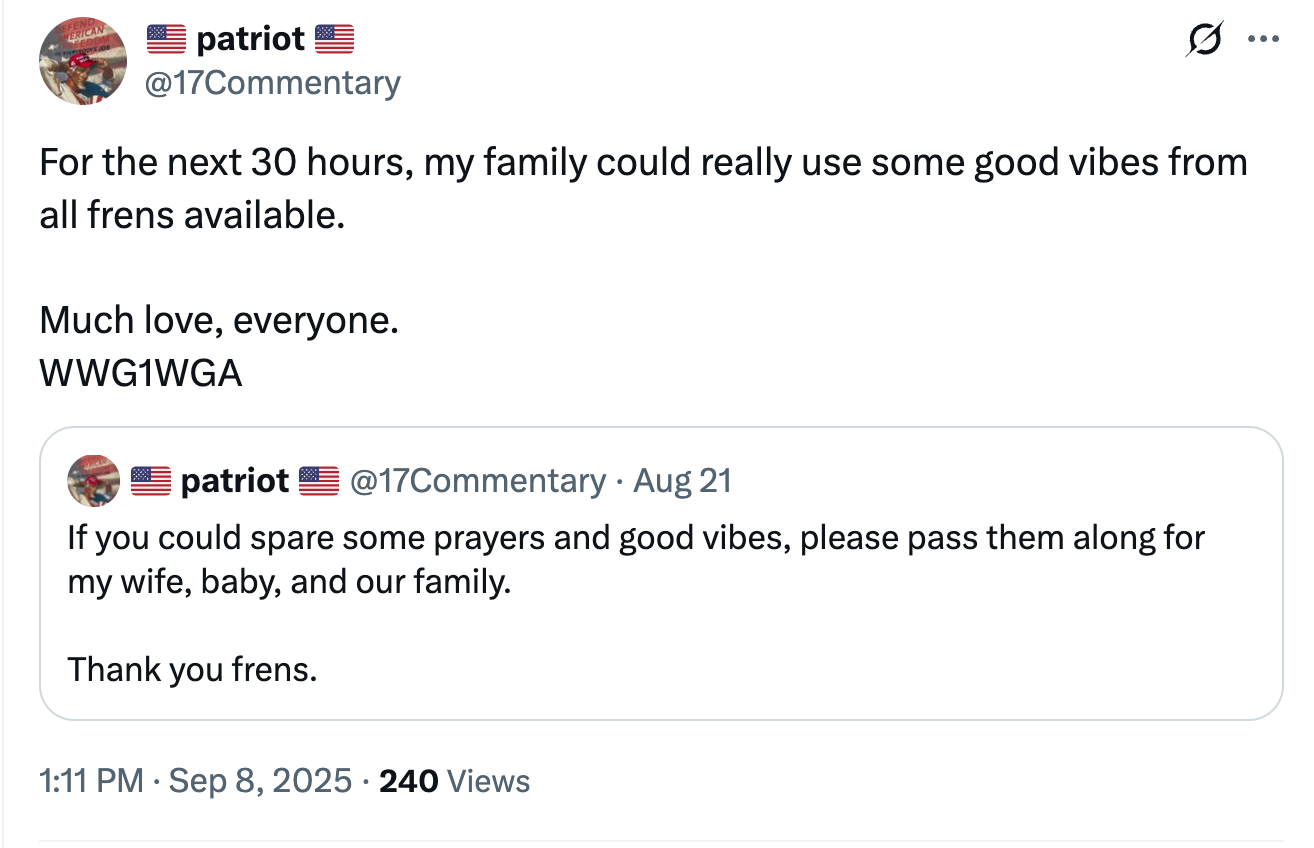Screen dimensions: 1314x848
Task: Open the three-dot More options menu
Action: [1264, 41]
